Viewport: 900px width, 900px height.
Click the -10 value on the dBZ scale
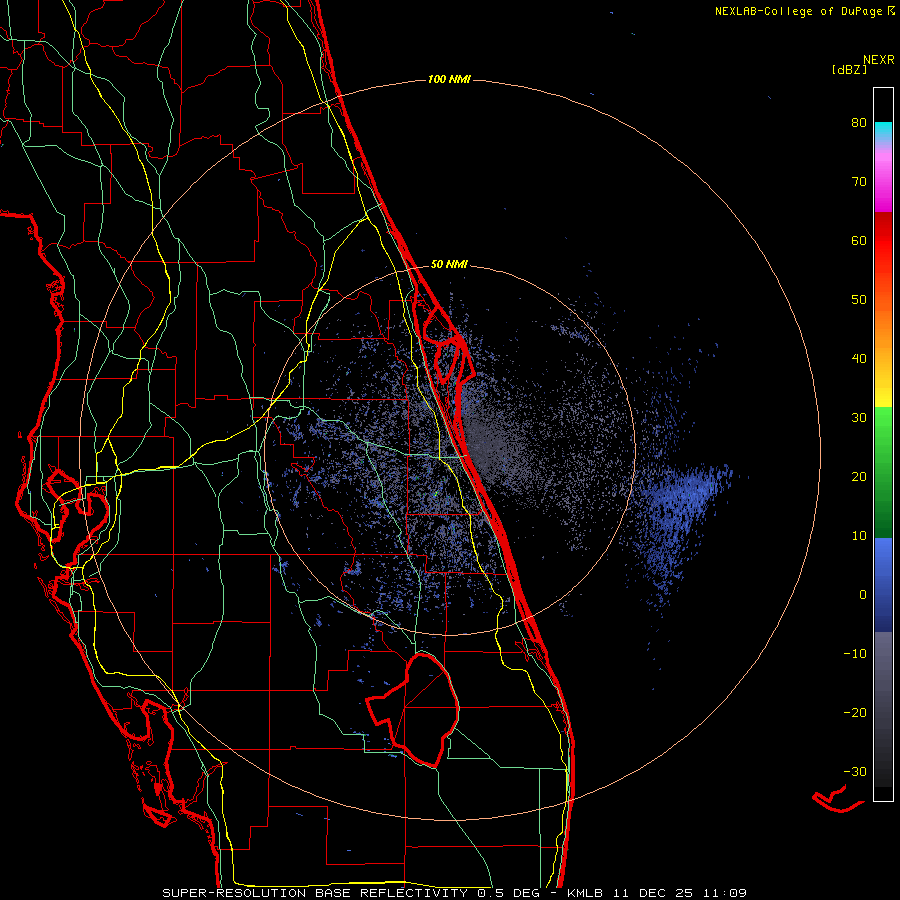click(x=855, y=653)
